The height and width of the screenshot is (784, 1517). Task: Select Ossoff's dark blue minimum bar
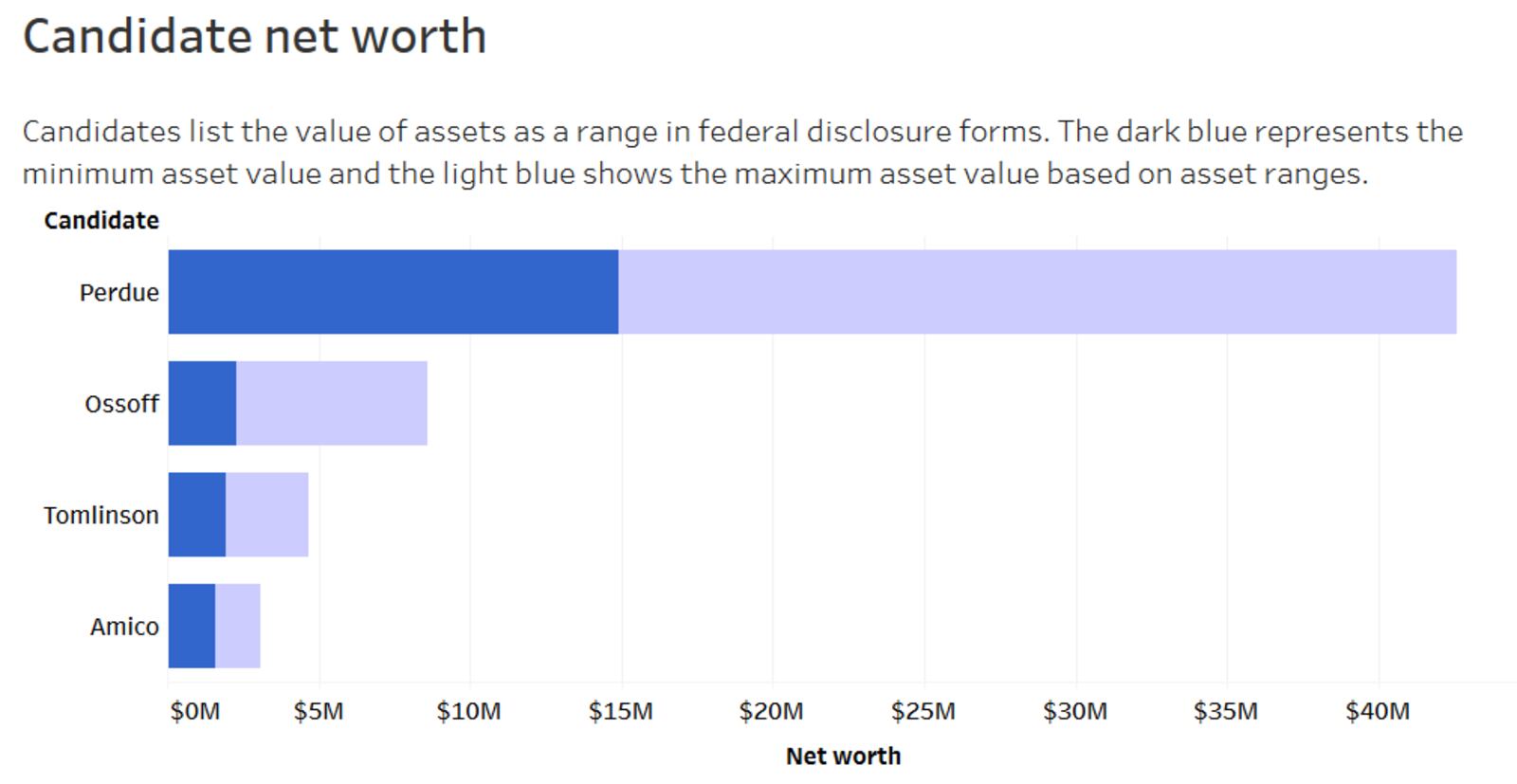[x=202, y=403]
